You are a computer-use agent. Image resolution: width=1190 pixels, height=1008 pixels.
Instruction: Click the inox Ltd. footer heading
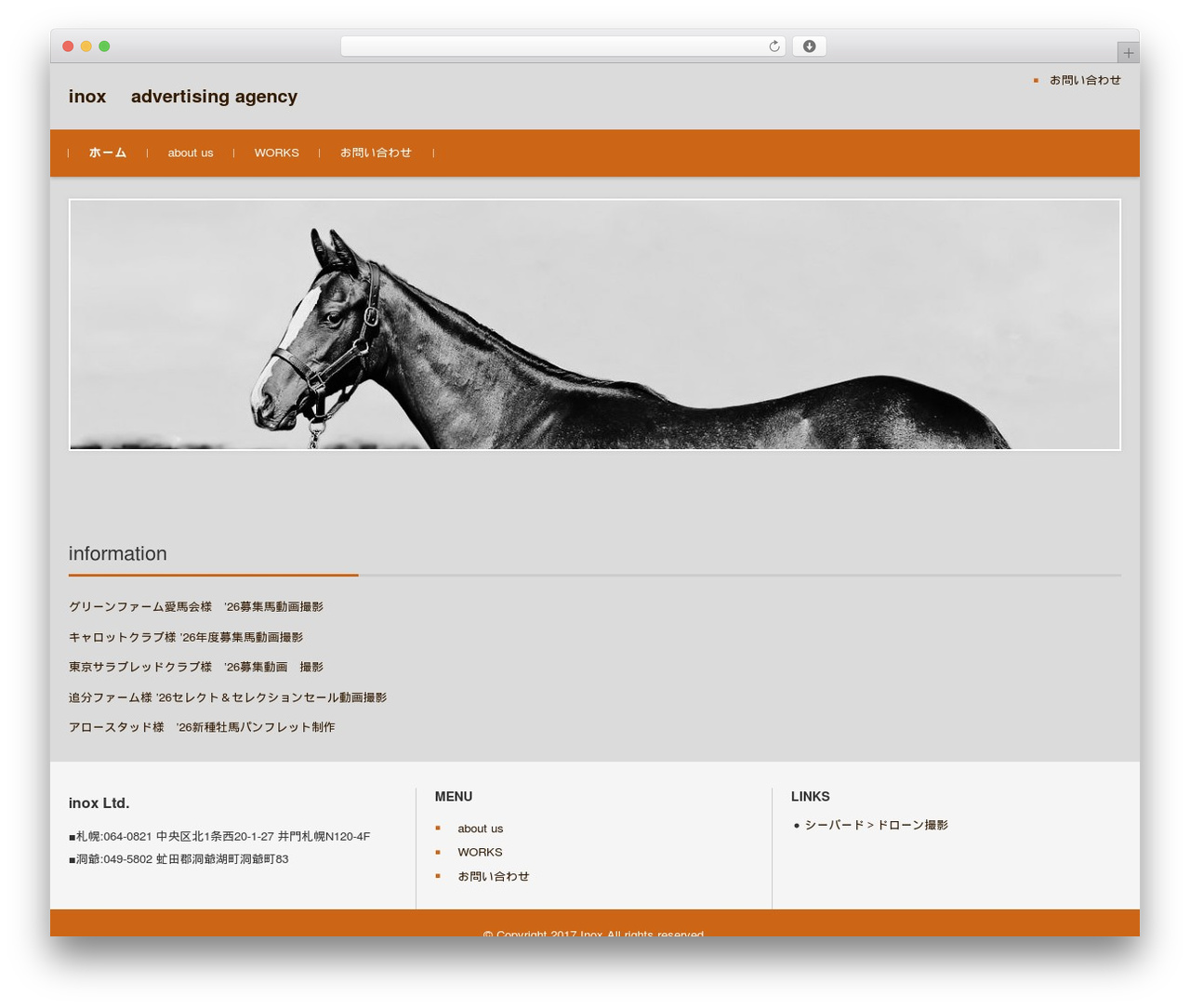coord(99,803)
